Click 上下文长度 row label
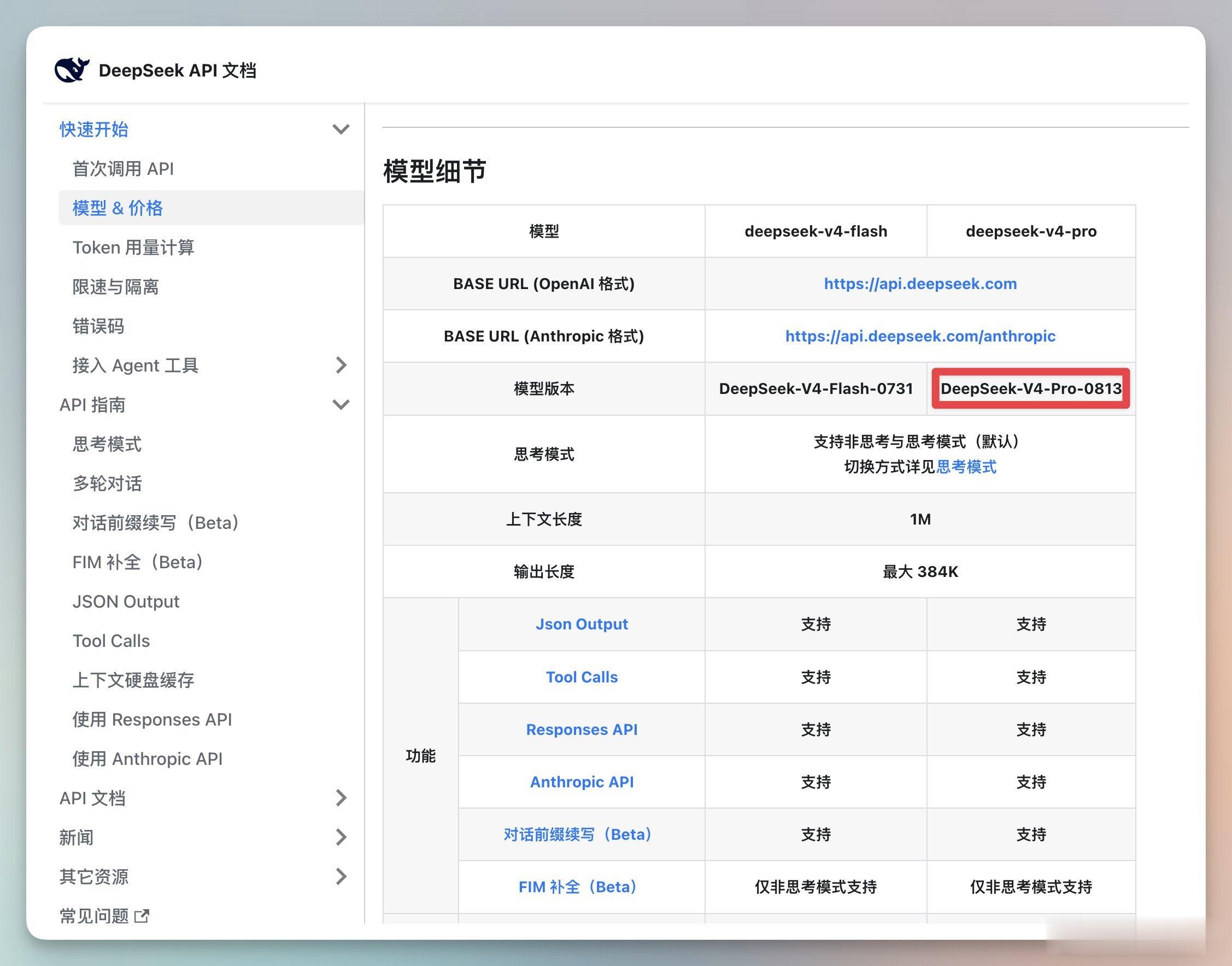This screenshot has width=1232, height=966. click(544, 519)
